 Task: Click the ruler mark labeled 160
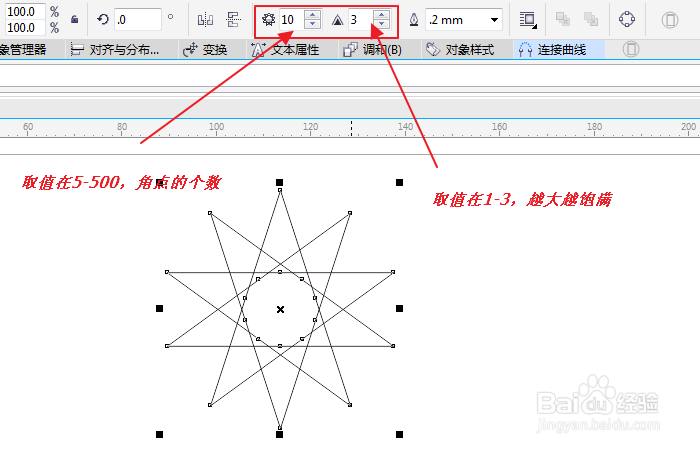499,127
